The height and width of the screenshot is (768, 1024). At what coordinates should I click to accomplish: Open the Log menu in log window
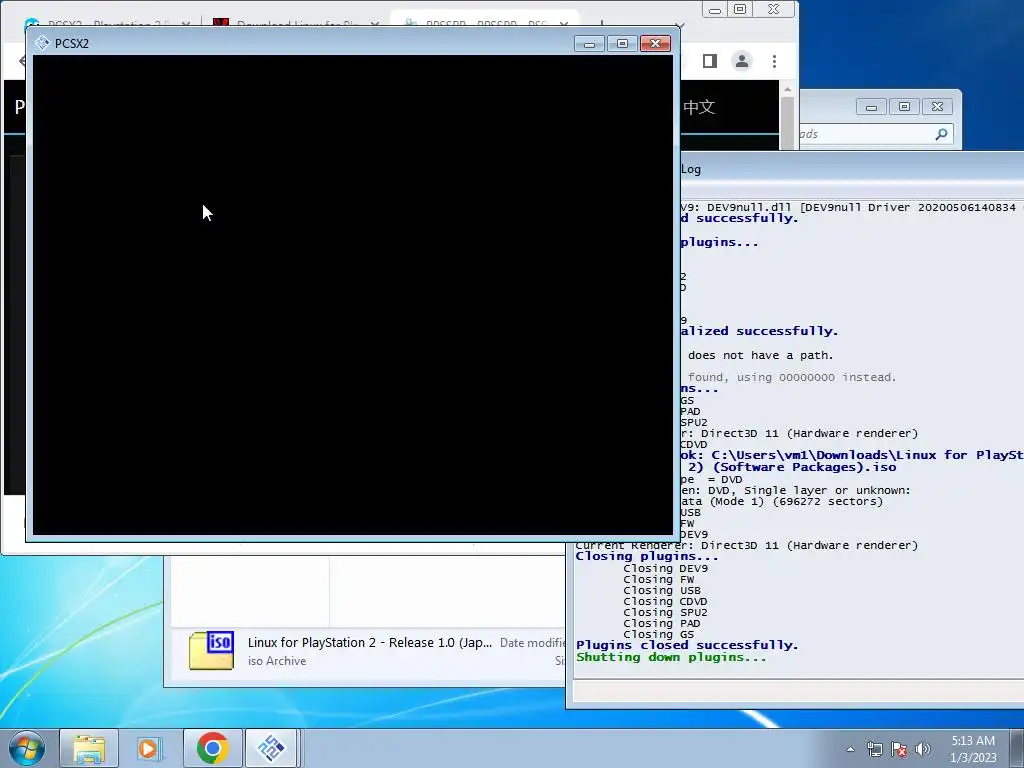pos(690,169)
